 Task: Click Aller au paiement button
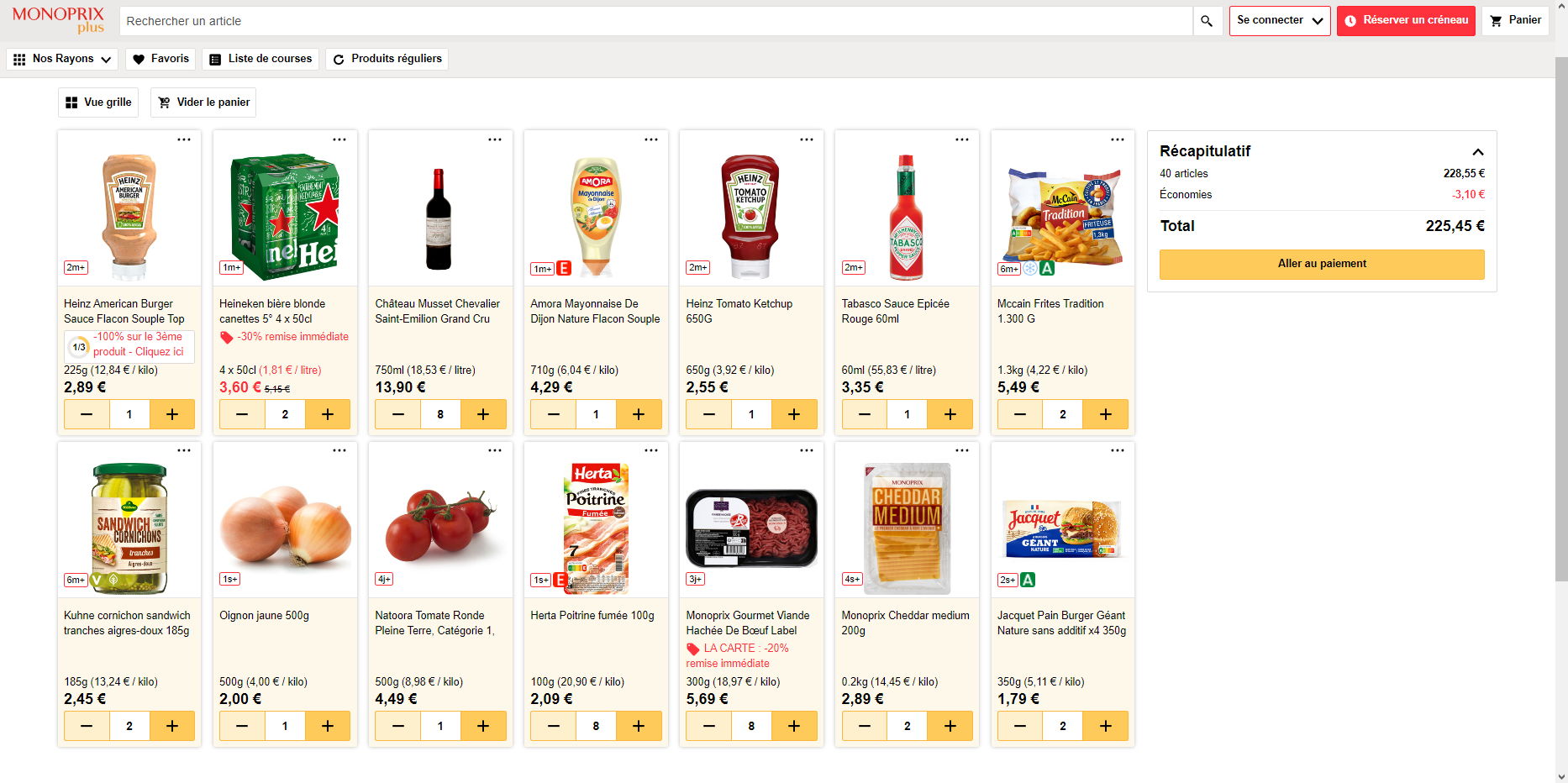(1321, 264)
